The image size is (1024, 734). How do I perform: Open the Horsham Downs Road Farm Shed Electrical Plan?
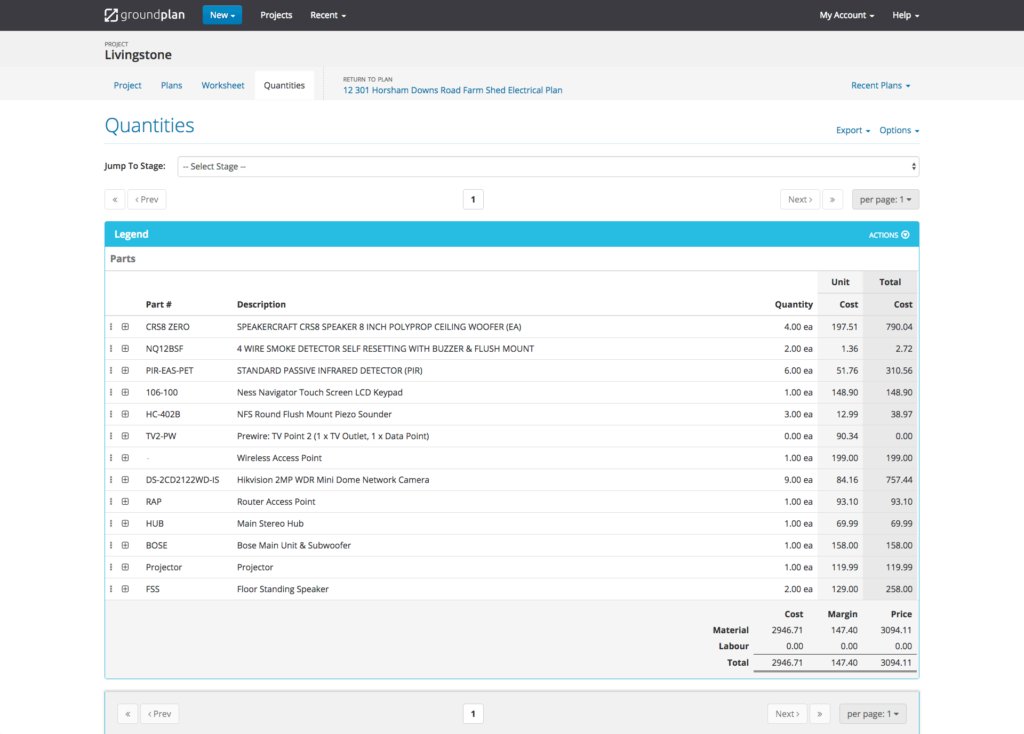coord(452,90)
